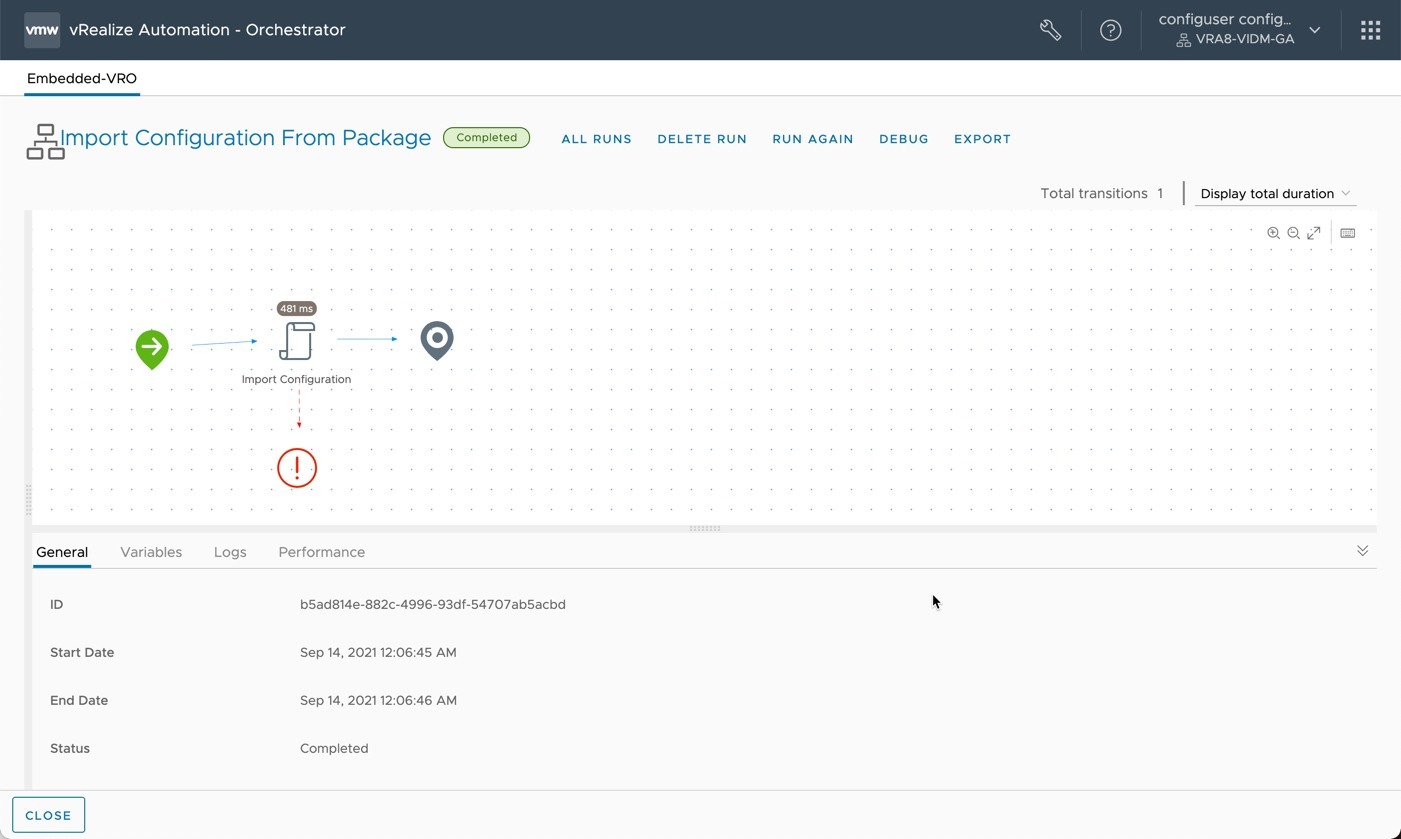This screenshot has width=1401, height=839.
Task: Click the End Date value
Action: (378, 700)
